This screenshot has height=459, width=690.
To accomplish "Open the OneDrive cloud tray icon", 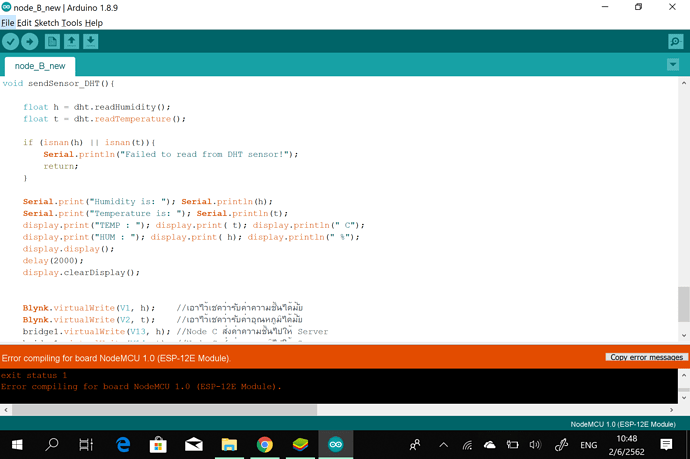I will [489, 445].
